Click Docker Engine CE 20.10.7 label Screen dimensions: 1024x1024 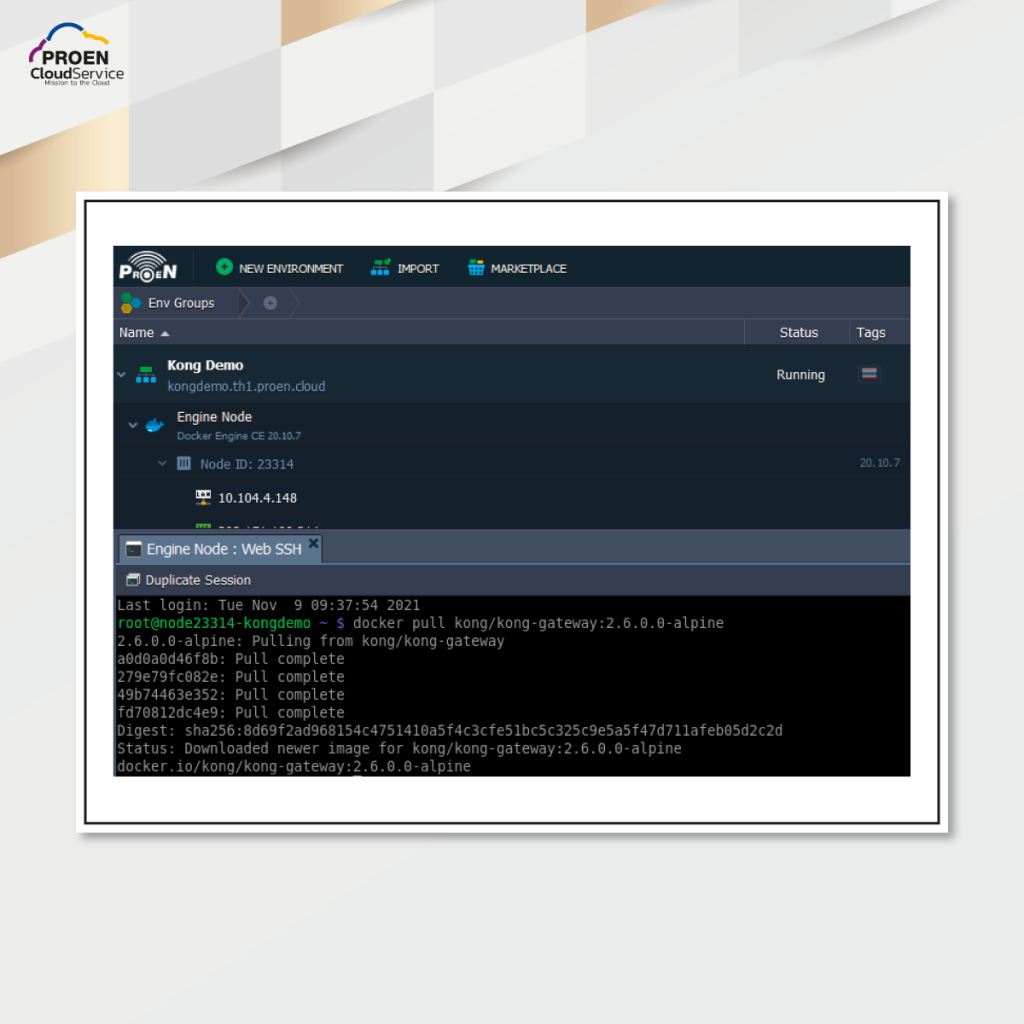point(238,436)
